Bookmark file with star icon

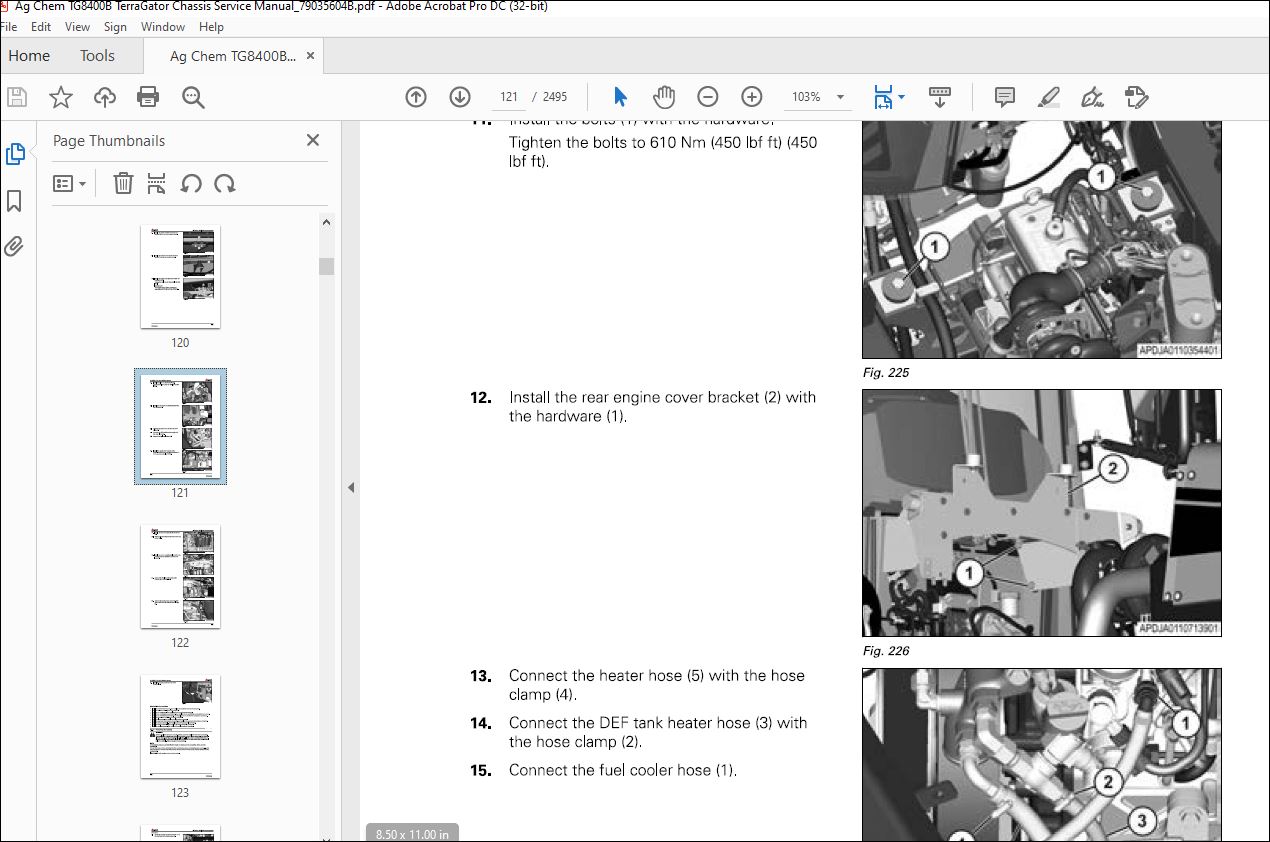pos(61,97)
